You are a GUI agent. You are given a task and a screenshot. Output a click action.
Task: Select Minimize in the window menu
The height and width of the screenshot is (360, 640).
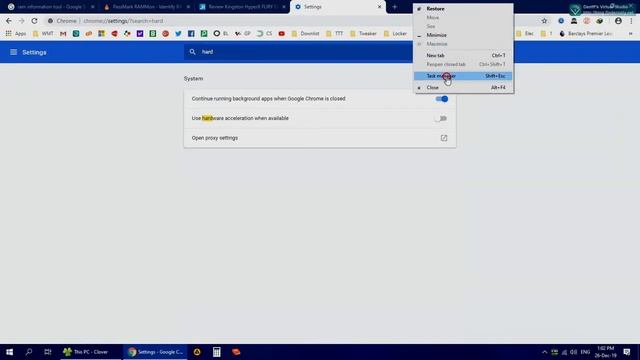tap(463, 35)
